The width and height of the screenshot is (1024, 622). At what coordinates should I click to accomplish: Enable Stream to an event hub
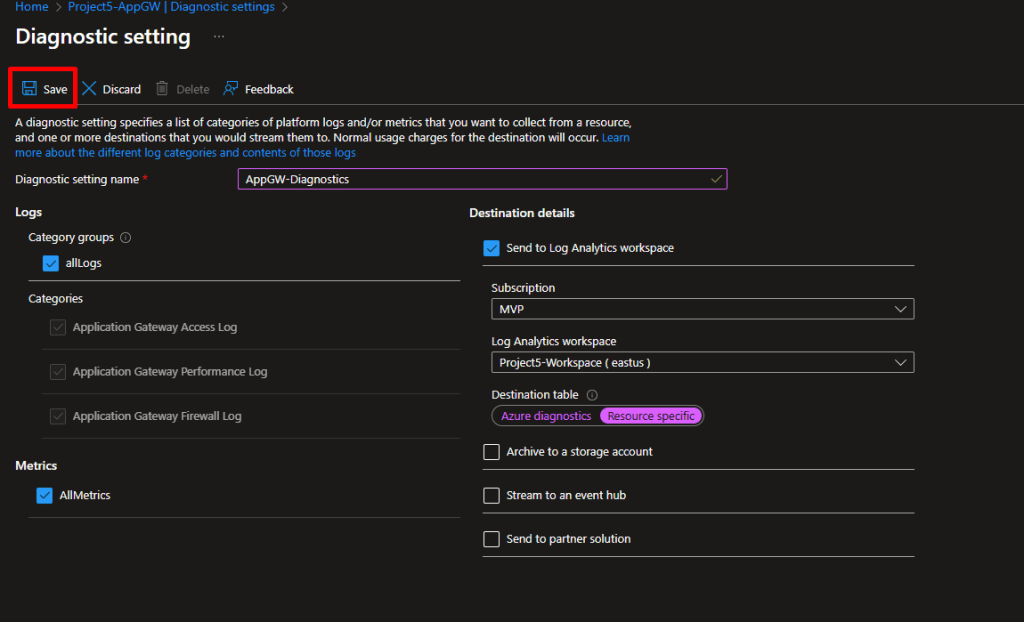[491, 495]
